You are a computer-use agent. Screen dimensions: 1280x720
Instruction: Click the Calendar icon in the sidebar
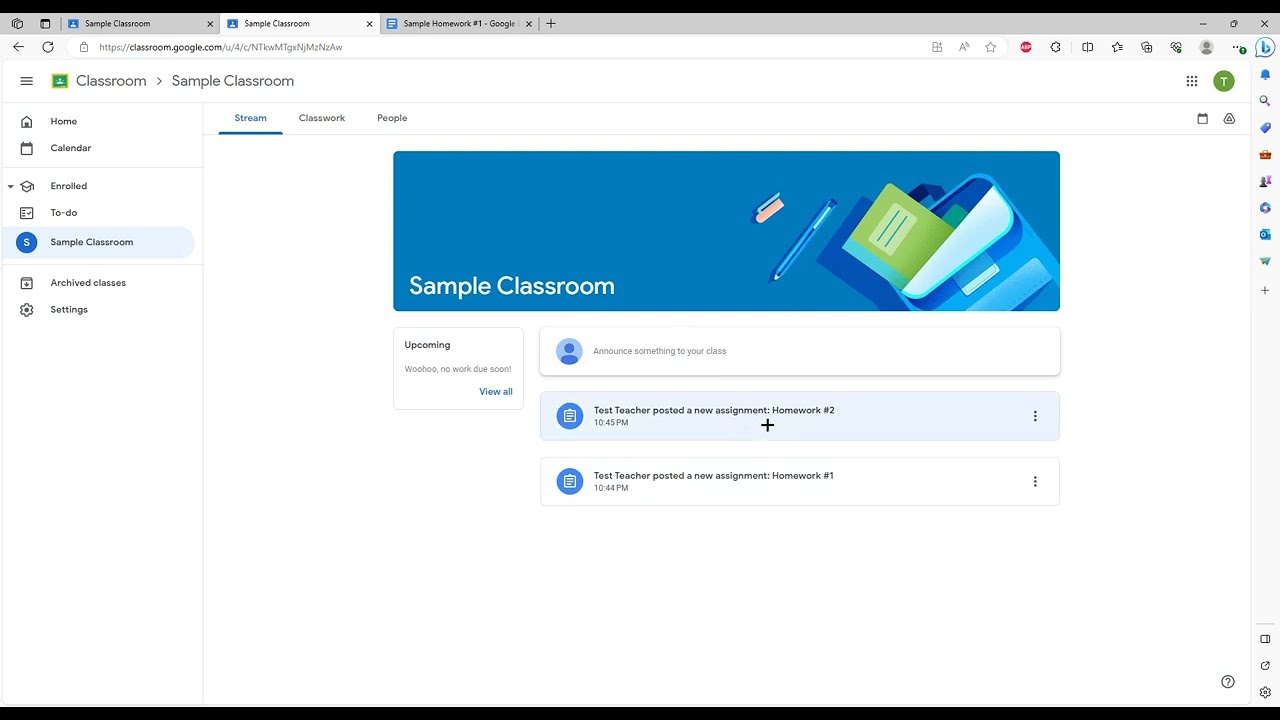click(27, 148)
